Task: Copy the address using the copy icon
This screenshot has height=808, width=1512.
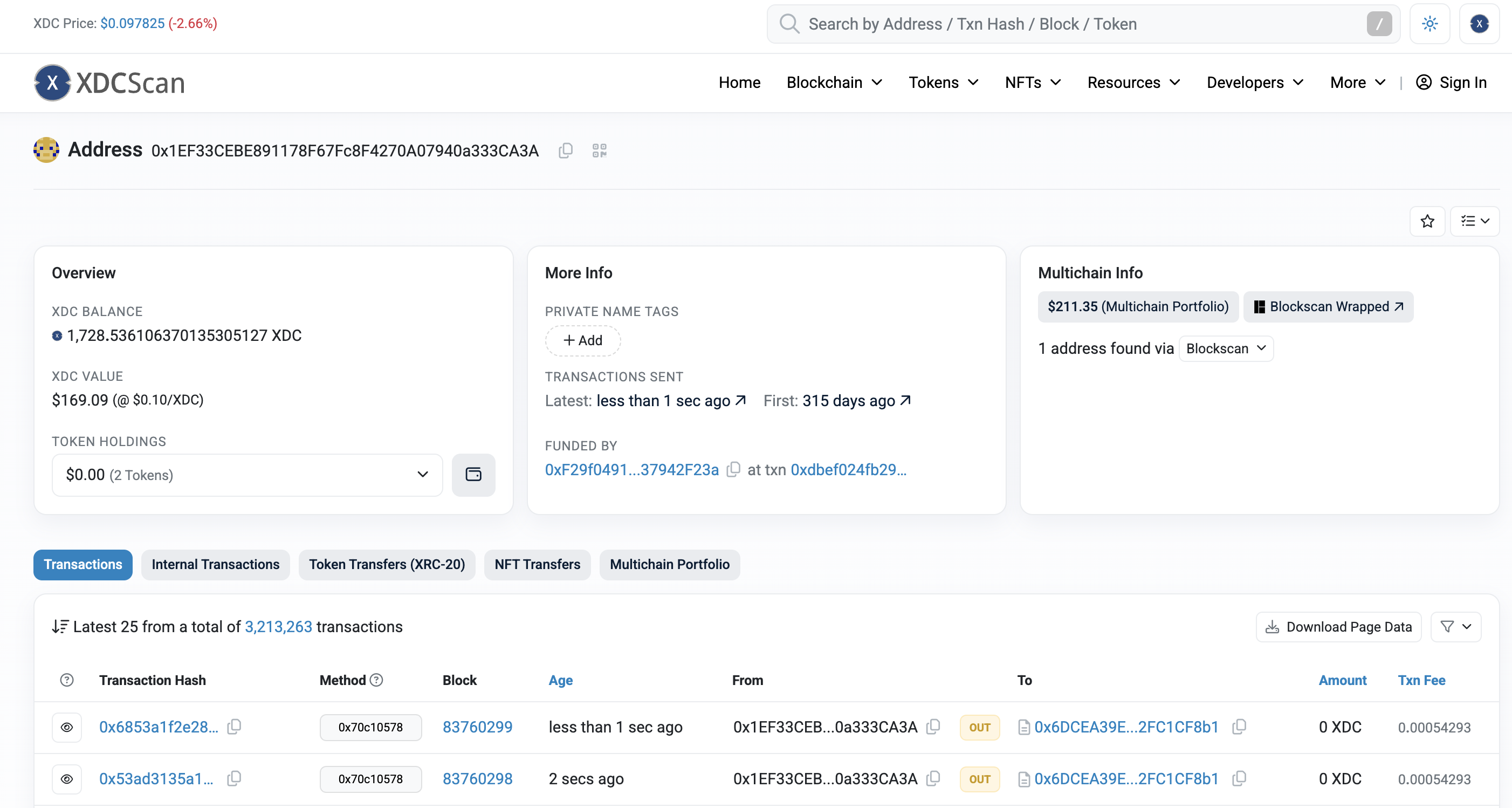Action: (x=565, y=151)
